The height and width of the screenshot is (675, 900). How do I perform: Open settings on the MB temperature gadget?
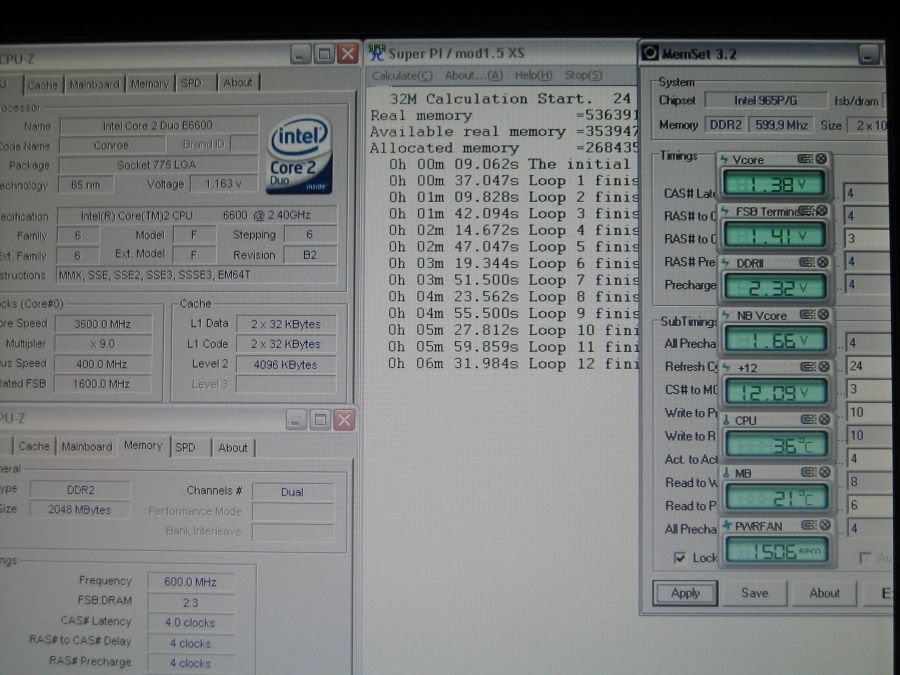point(809,472)
